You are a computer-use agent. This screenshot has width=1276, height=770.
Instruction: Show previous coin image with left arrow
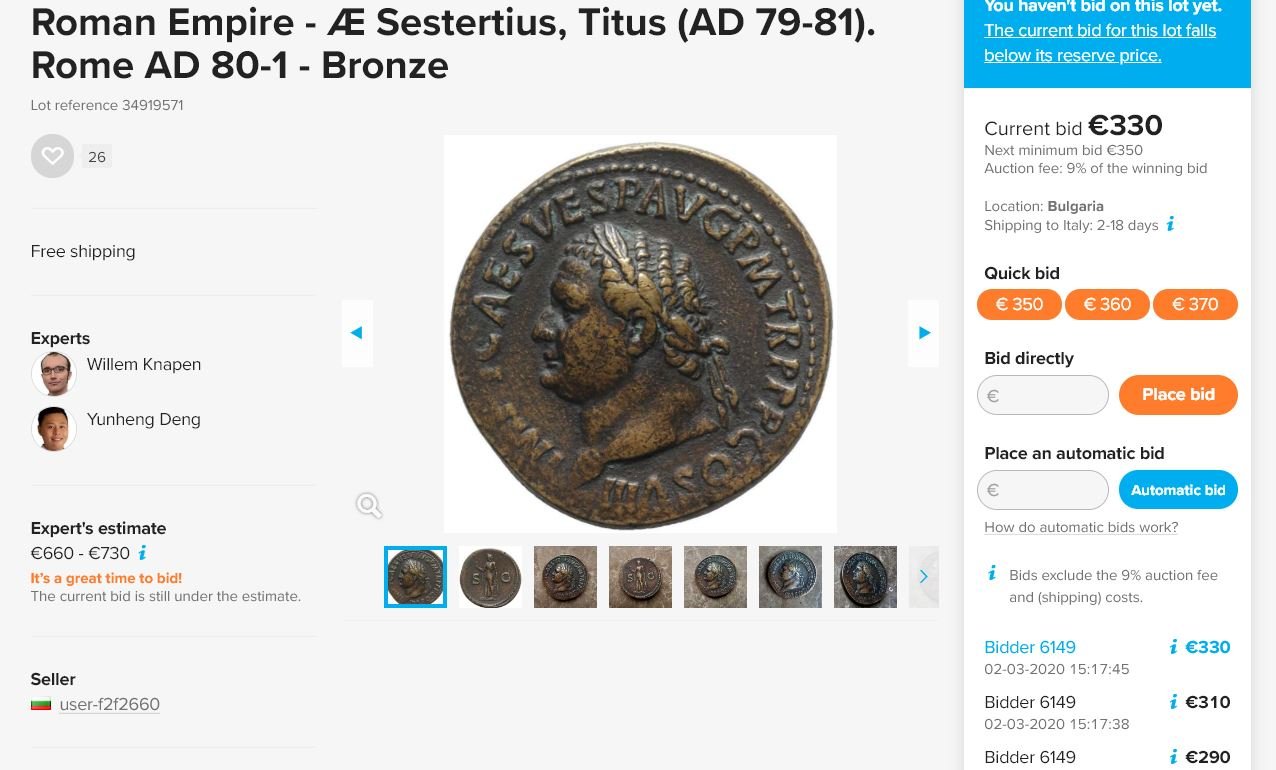[x=357, y=333]
